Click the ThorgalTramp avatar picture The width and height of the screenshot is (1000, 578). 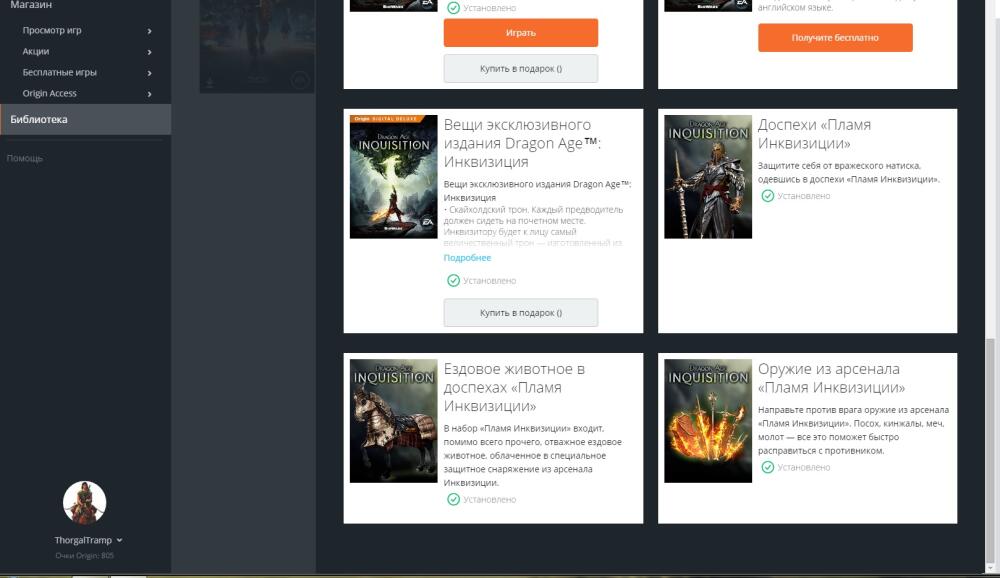point(84,503)
